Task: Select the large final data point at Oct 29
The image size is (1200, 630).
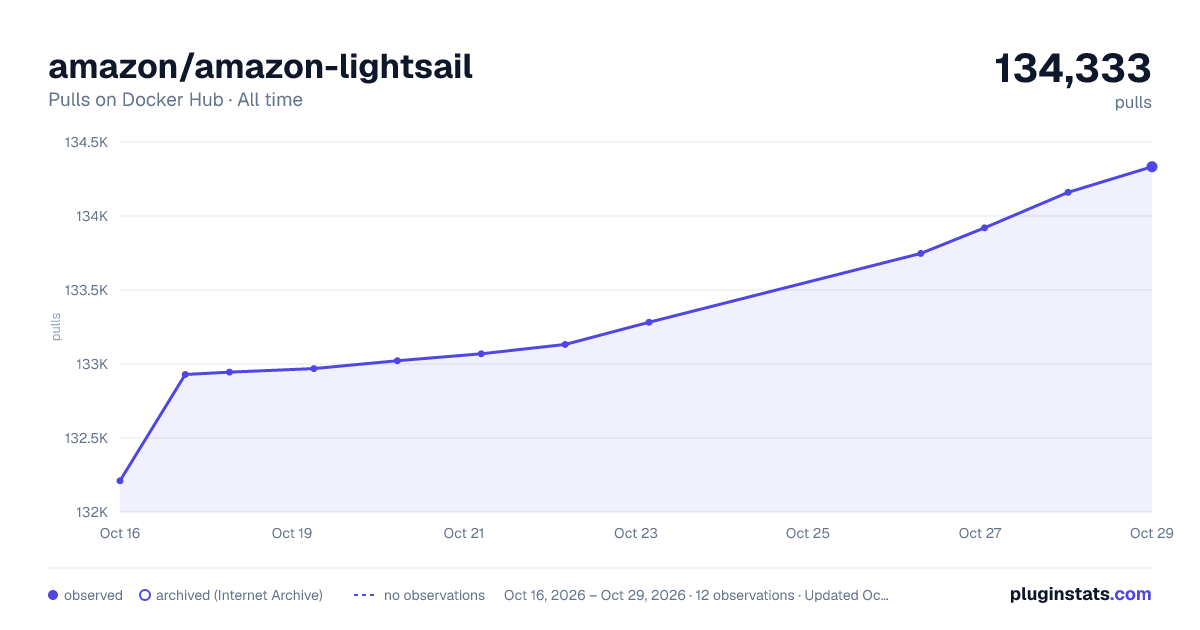Action: (x=1152, y=167)
